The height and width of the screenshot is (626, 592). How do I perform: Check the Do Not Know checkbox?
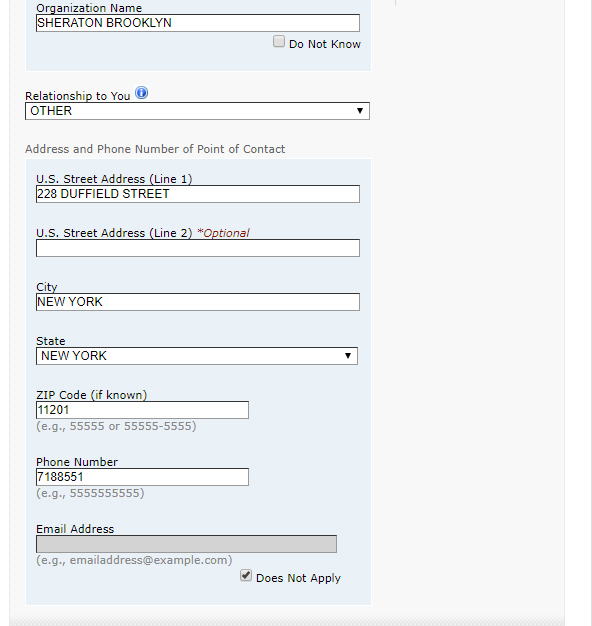(x=279, y=42)
